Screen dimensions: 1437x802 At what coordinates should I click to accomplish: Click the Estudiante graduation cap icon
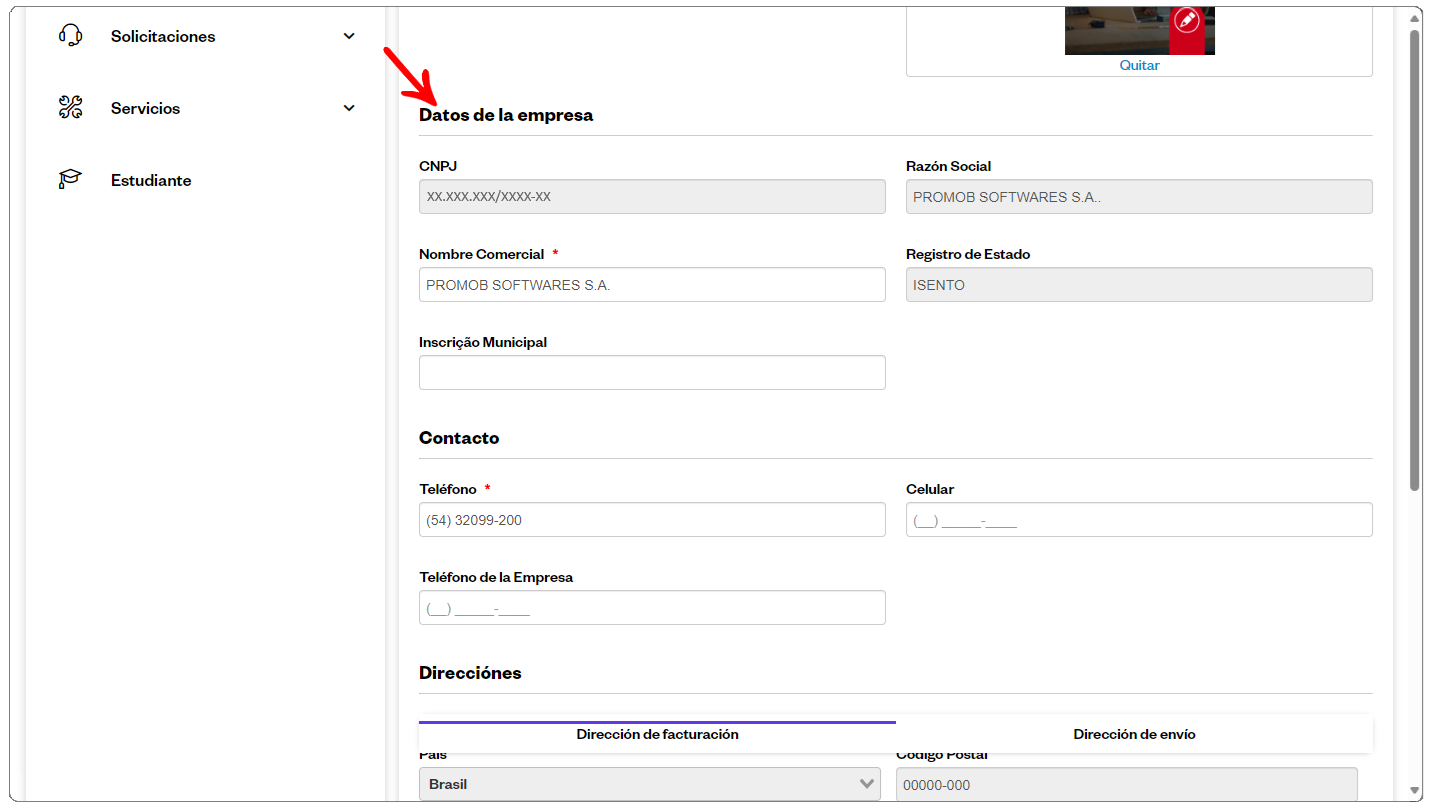[70, 180]
